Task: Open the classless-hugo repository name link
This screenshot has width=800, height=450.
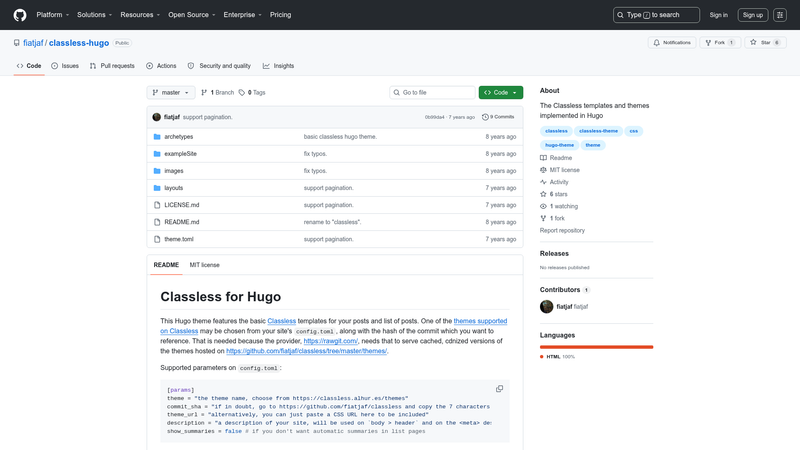Action: pos(79,43)
